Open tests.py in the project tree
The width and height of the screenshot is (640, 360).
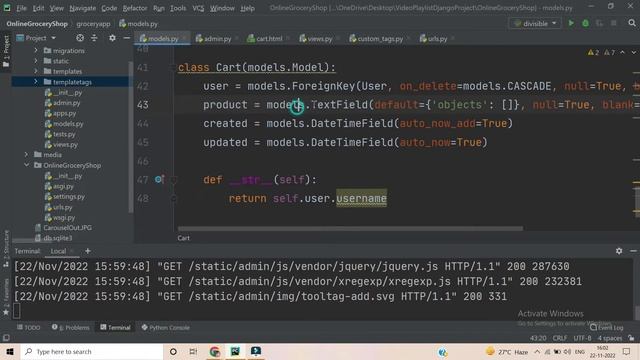[x=60, y=134]
